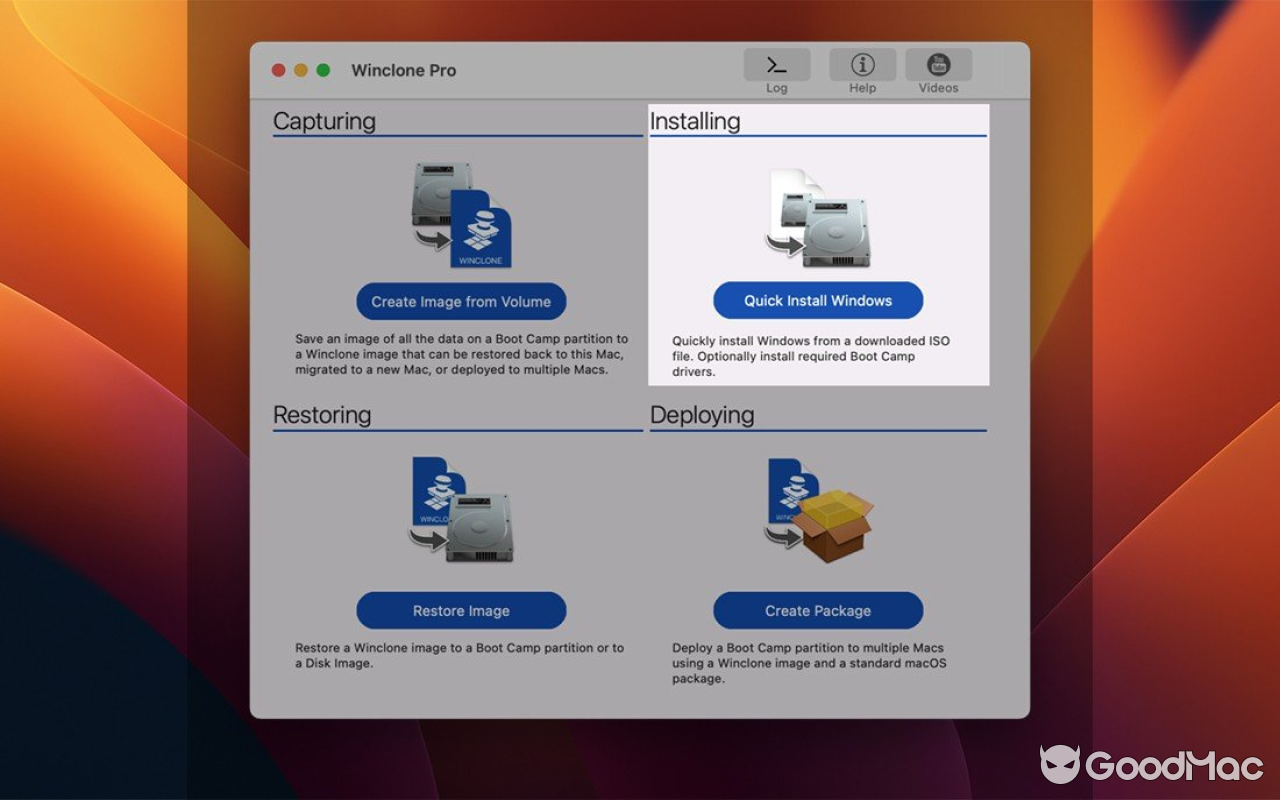Open Videos with the YouTube icon

[938, 68]
